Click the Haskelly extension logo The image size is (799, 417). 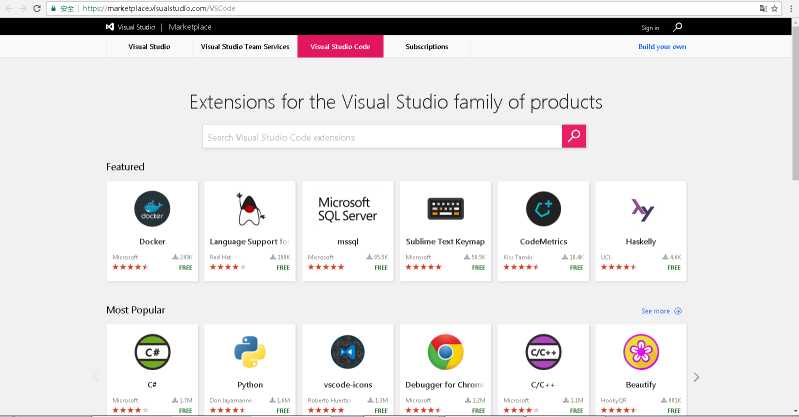pos(641,209)
